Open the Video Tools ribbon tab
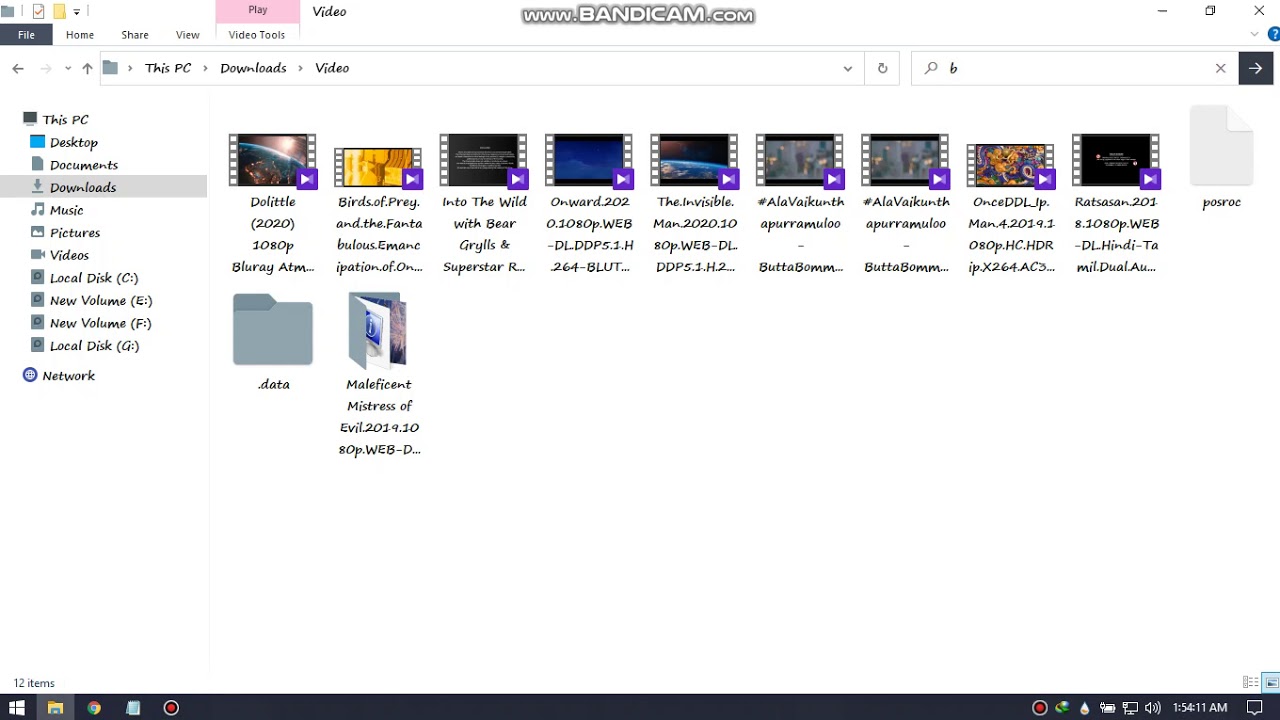The width and height of the screenshot is (1280, 720). click(x=257, y=34)
